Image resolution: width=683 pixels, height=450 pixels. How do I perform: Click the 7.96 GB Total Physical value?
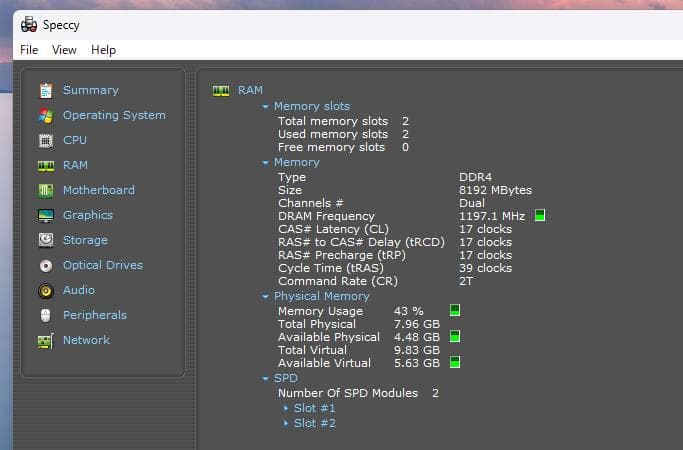417,324
